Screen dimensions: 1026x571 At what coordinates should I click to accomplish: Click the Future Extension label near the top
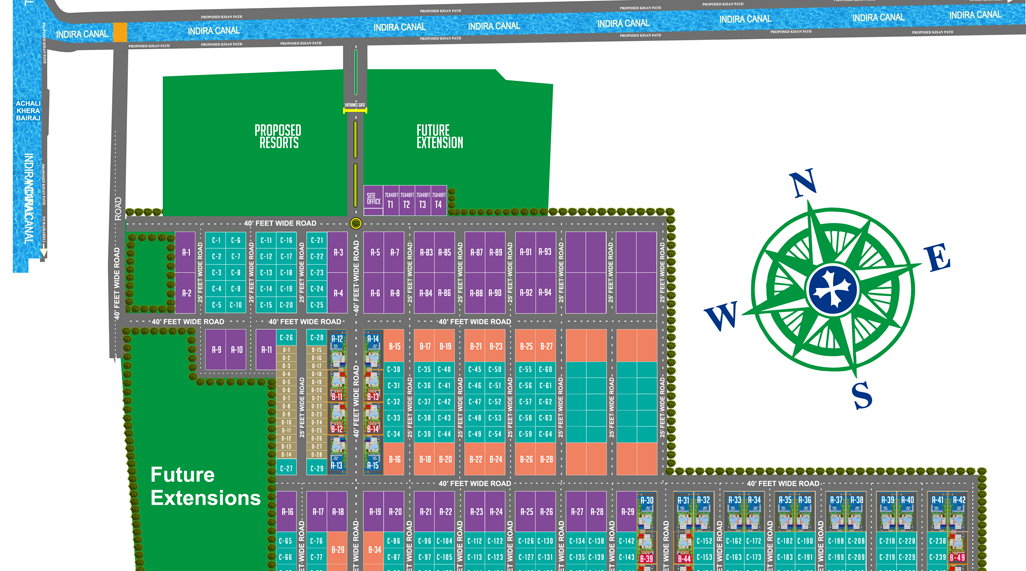440,137
